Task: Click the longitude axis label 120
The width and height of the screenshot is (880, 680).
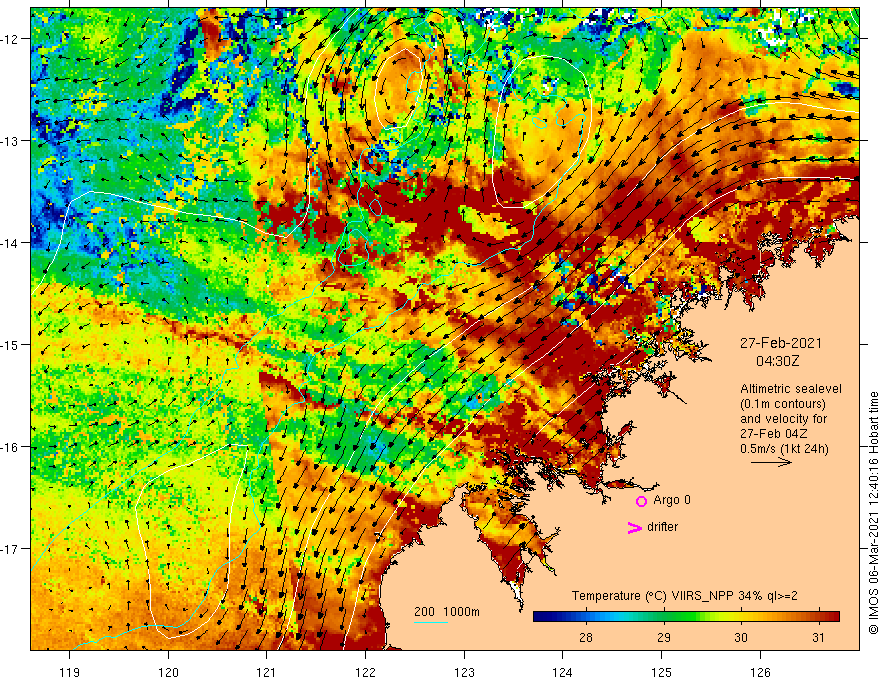Action: (x=168, y=672)
